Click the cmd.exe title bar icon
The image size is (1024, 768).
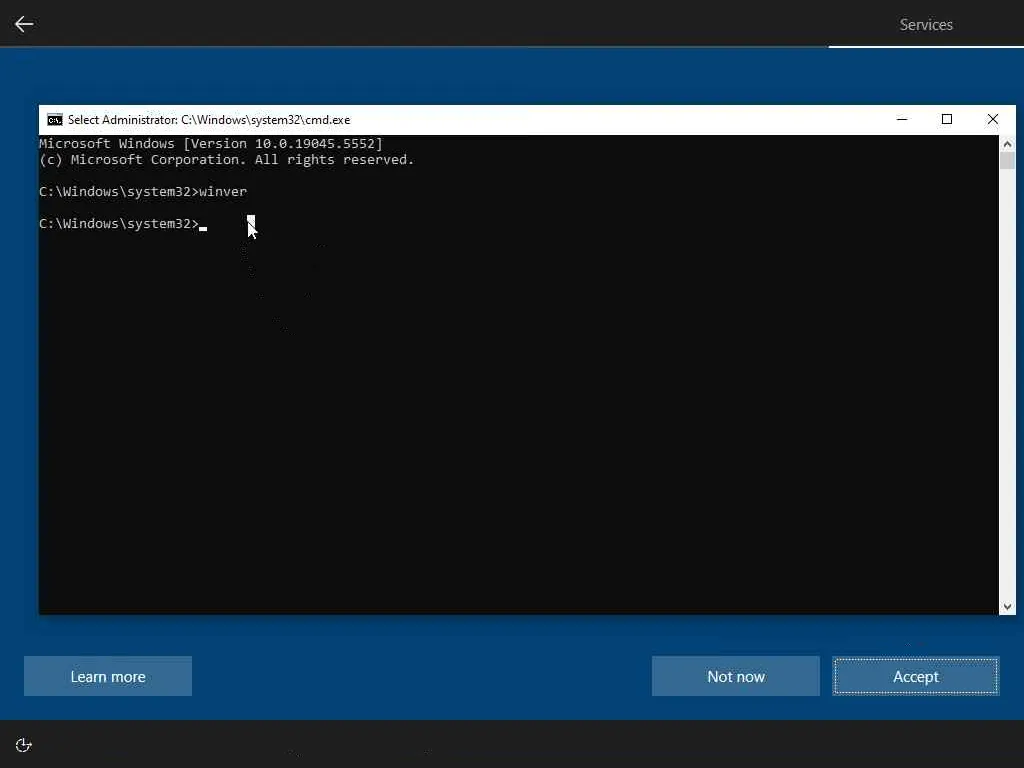click(55, 120)
